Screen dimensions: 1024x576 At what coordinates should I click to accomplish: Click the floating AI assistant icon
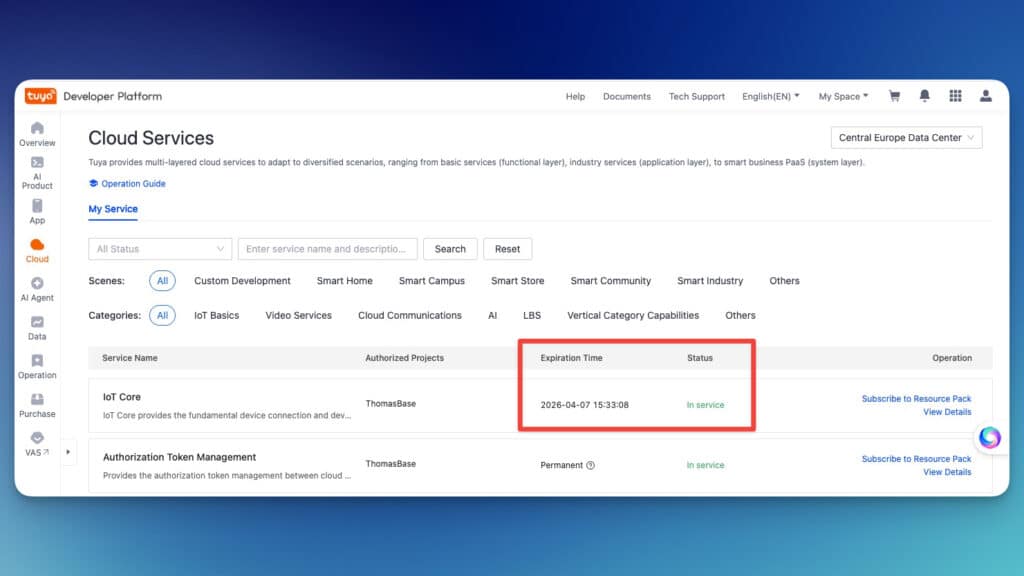[990, 437]
